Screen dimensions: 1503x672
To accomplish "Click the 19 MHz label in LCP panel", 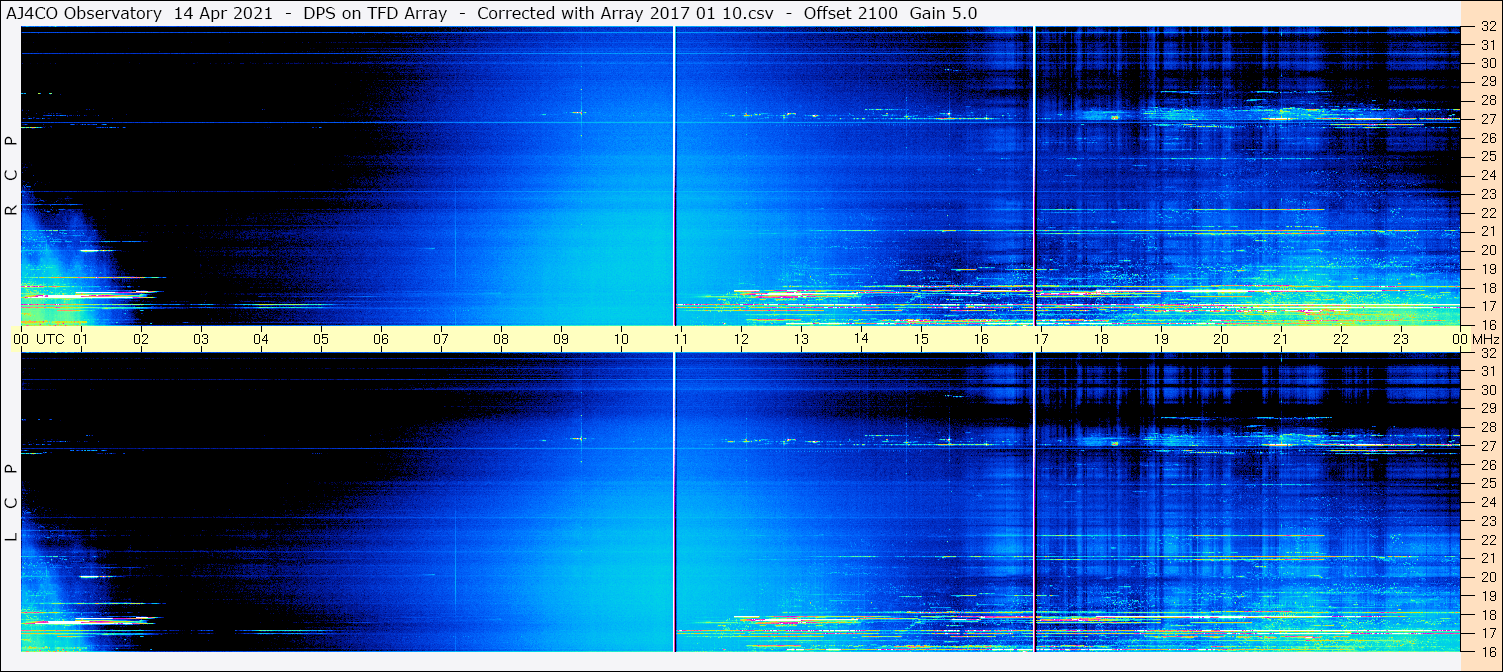I will click(x=1488, y=596).
